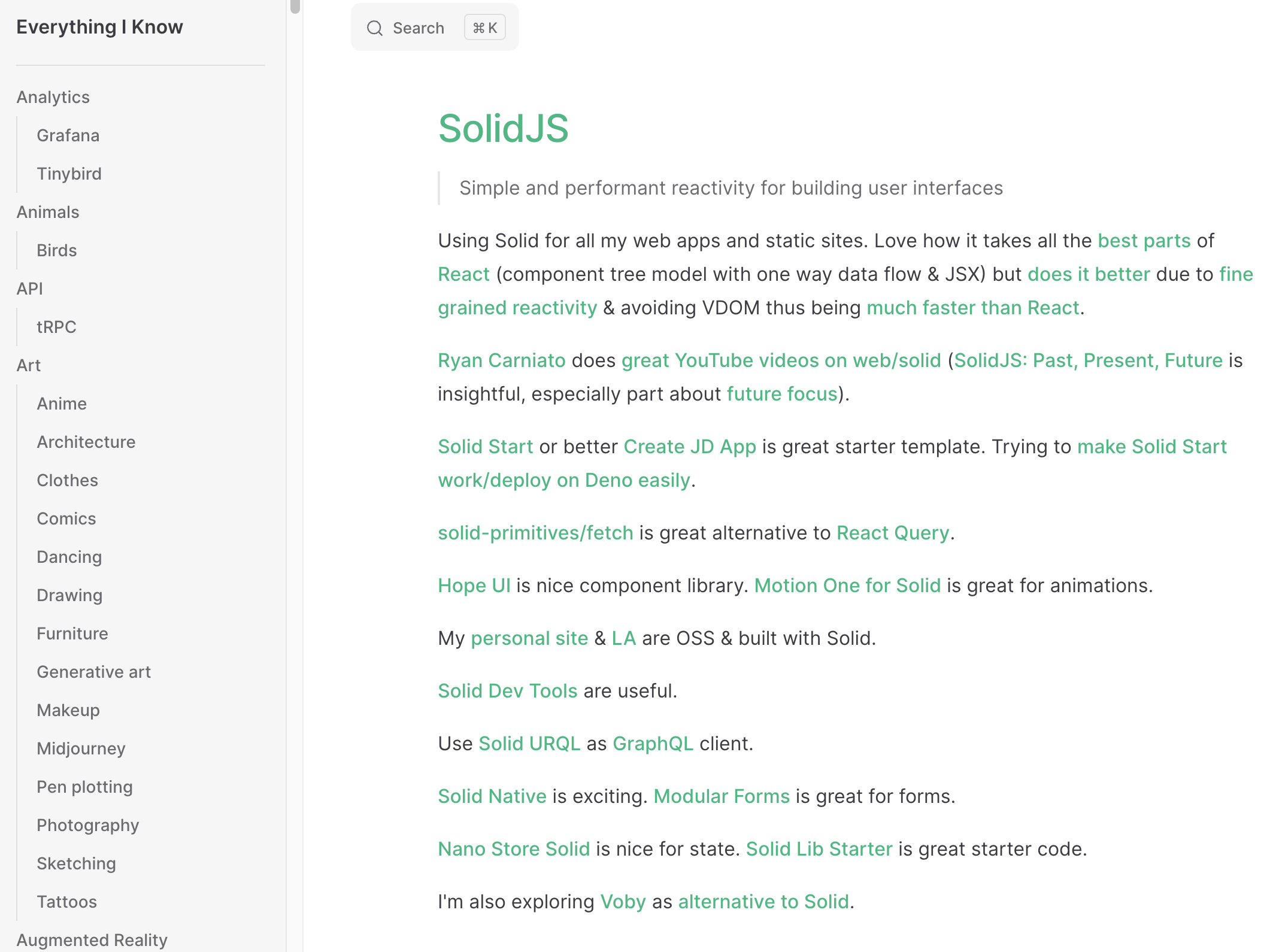Click the Solid Start link
Image resolution: width=1279 pixels, height=952 pixels.
click(485, 447)
